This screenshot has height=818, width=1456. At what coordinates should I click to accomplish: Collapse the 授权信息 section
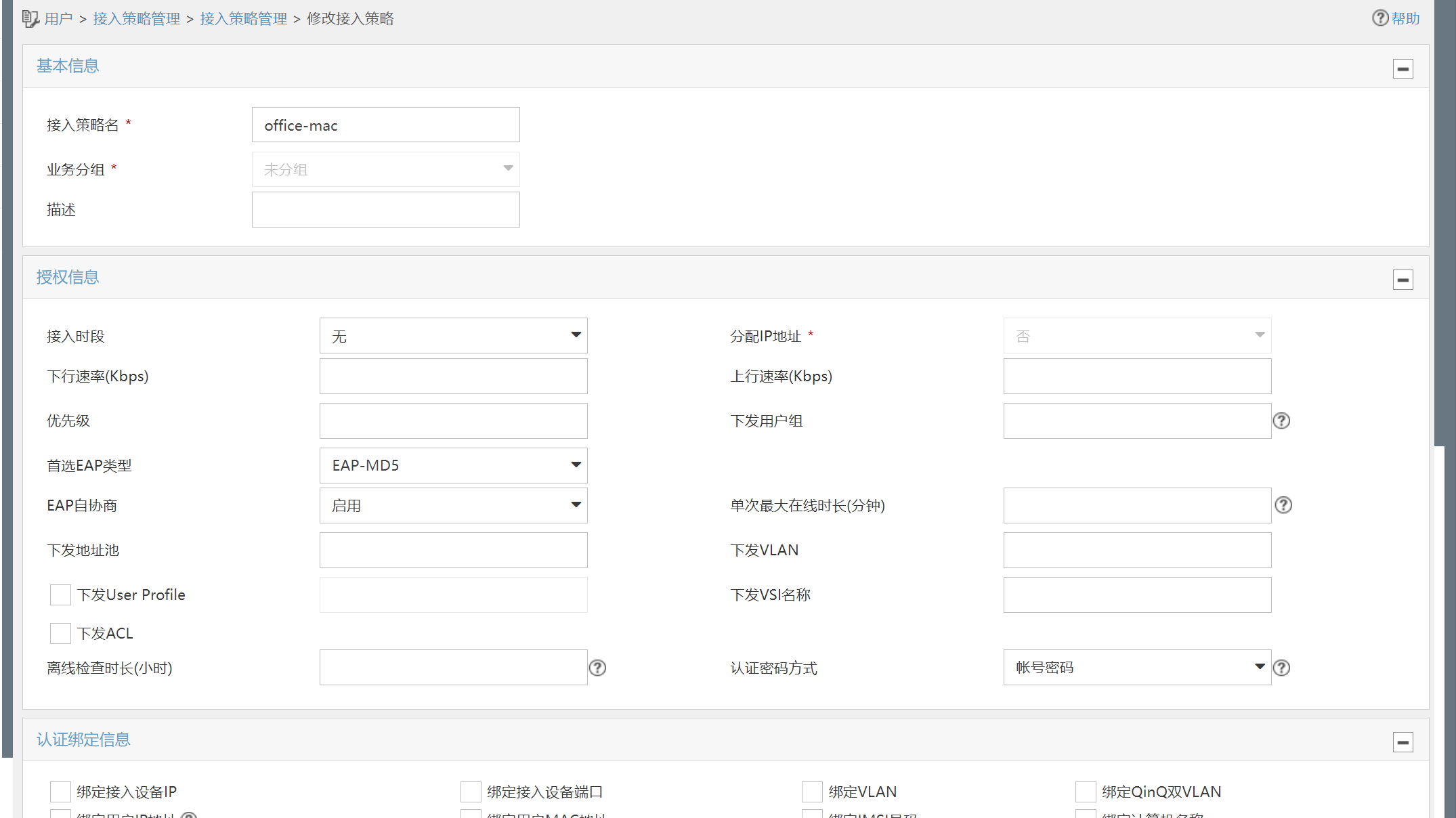pos(1403,280)
